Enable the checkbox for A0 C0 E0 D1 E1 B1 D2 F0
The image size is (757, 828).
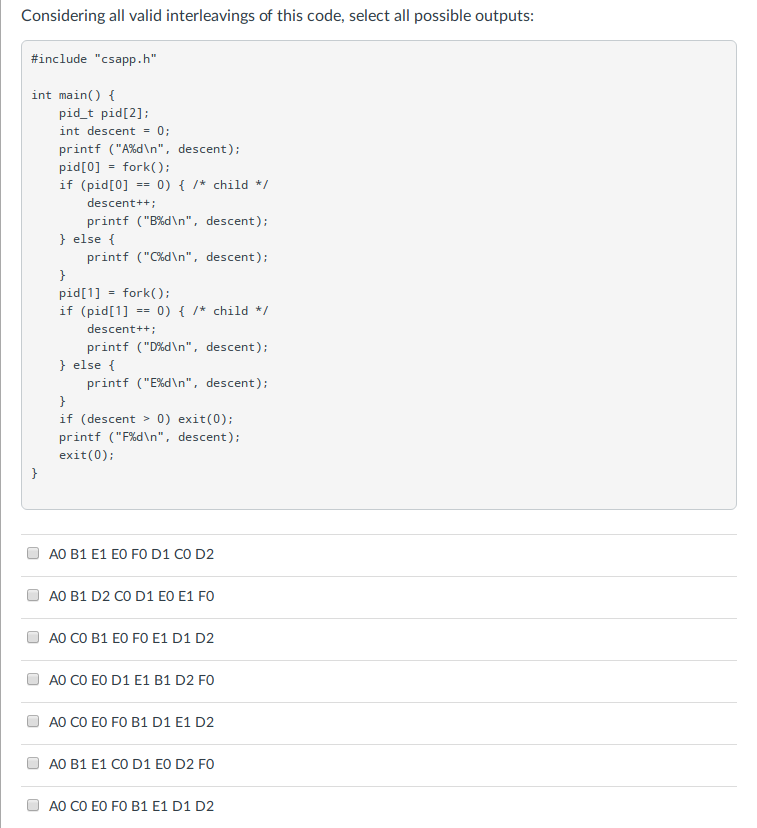coord(33,679)
